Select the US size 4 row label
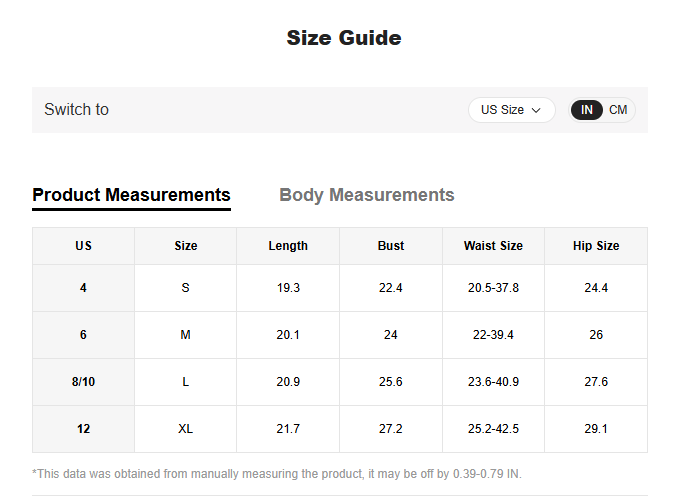 click(x=83, y=288)
